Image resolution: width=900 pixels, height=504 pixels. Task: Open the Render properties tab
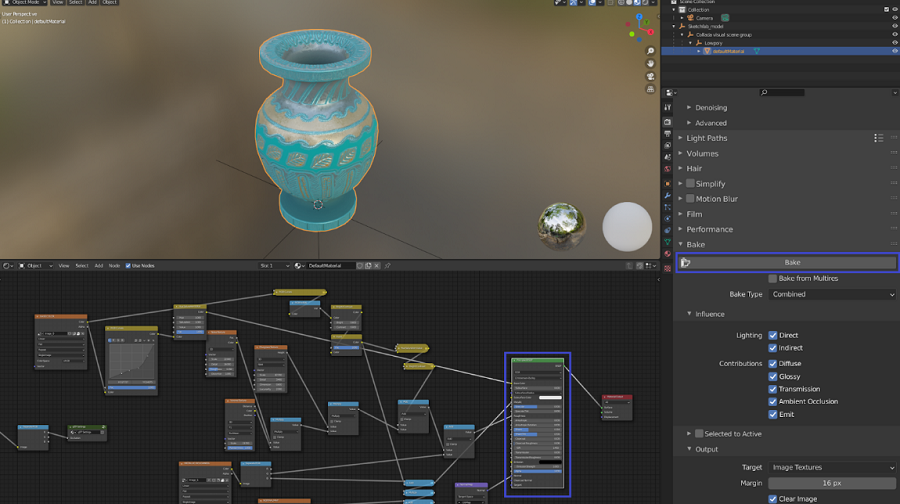(667, 122)
